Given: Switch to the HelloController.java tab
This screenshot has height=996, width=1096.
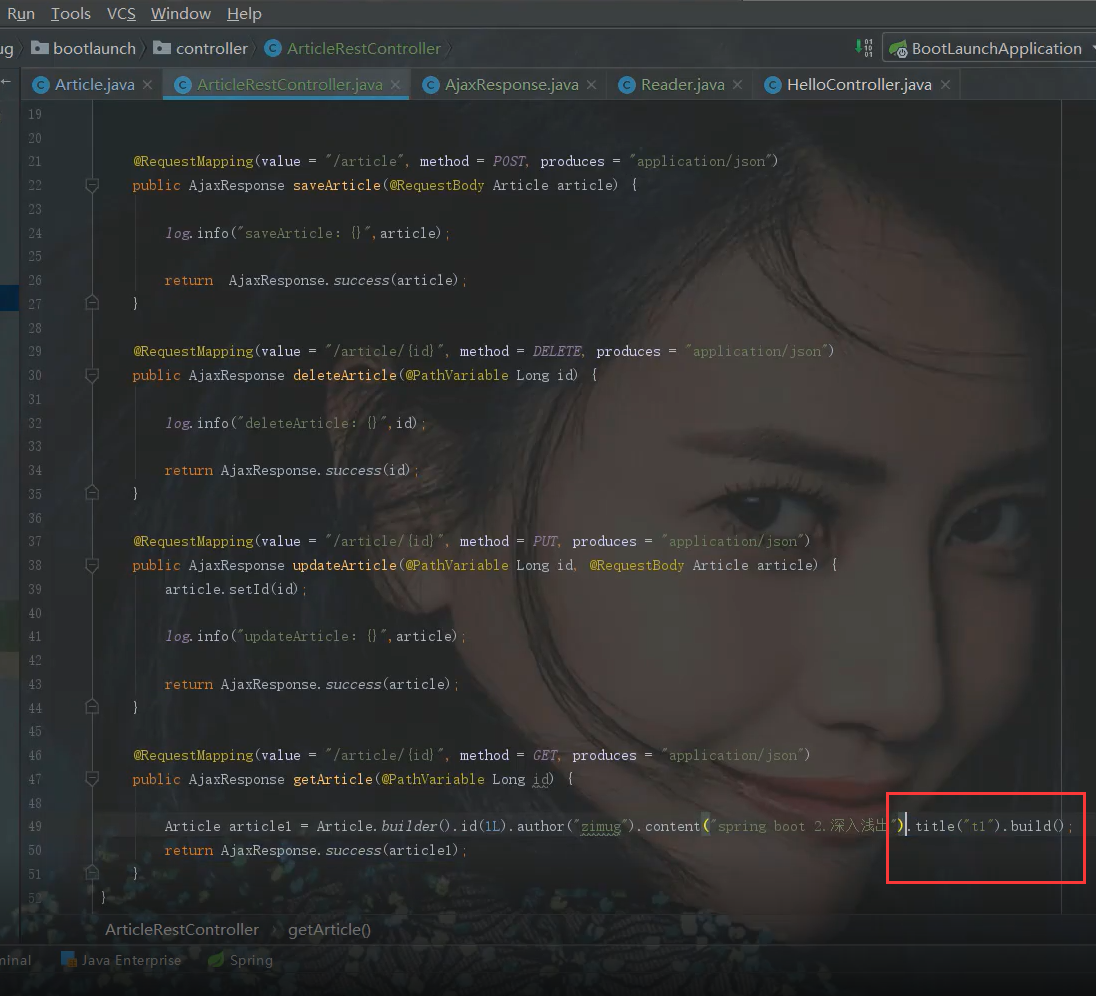Looking at the screenshot, I should (x=859, y=85).
